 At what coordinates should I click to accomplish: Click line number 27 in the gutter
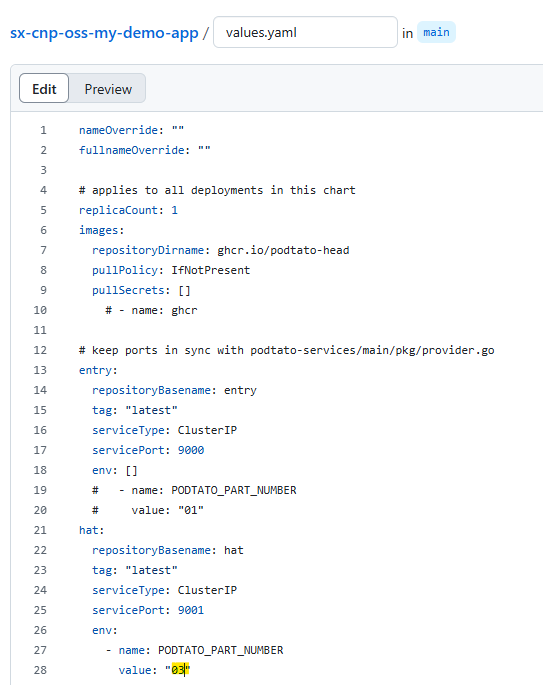coord(40,650)
